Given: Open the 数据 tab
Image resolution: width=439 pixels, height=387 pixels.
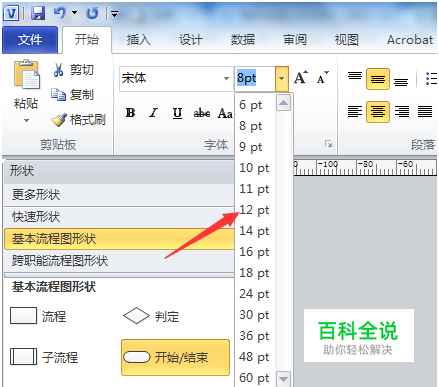Looking at the screenshot, I should pos(243,40).
